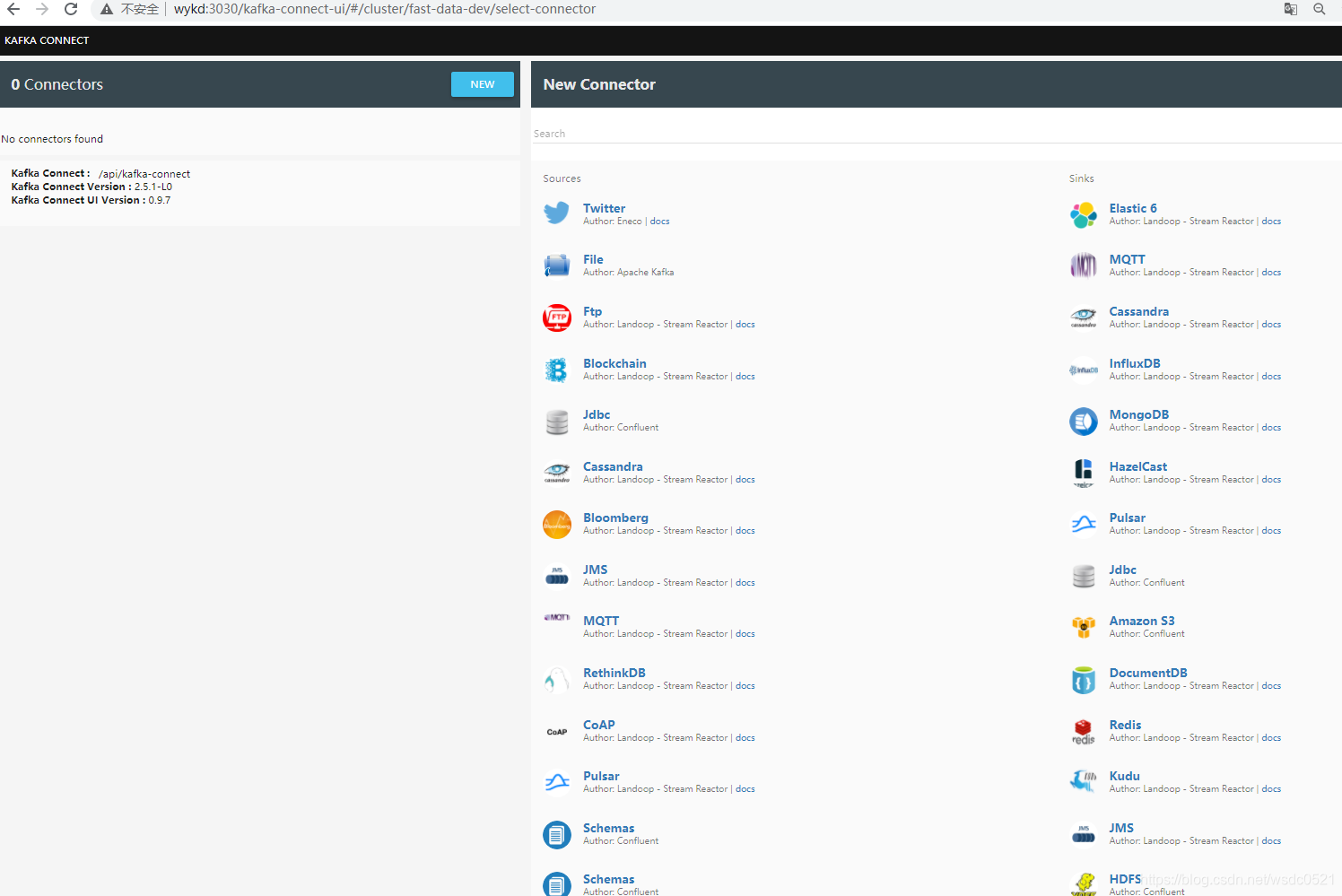Open the HazelCast sink connector title

coord(1138,466)
